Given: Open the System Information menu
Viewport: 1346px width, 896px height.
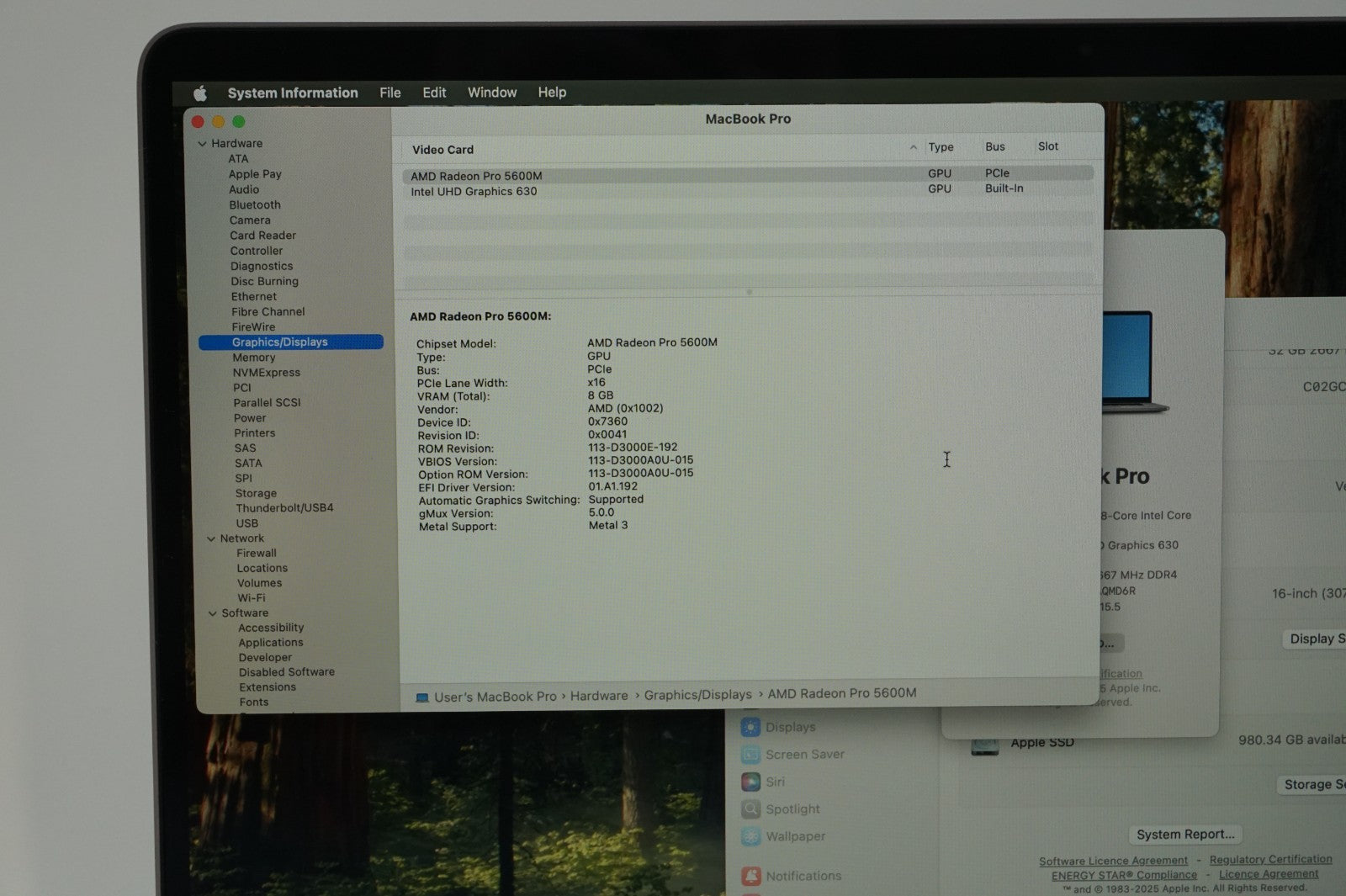Looking at the screenshot, I should [x=293, y=93].
